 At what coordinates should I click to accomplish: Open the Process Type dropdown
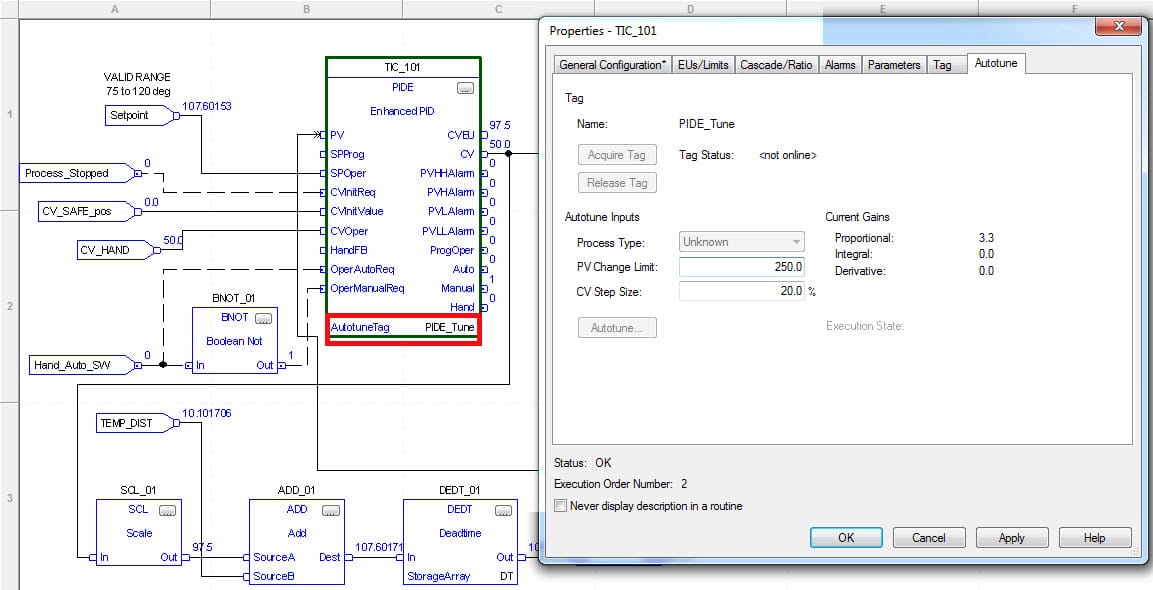point(741,242)
